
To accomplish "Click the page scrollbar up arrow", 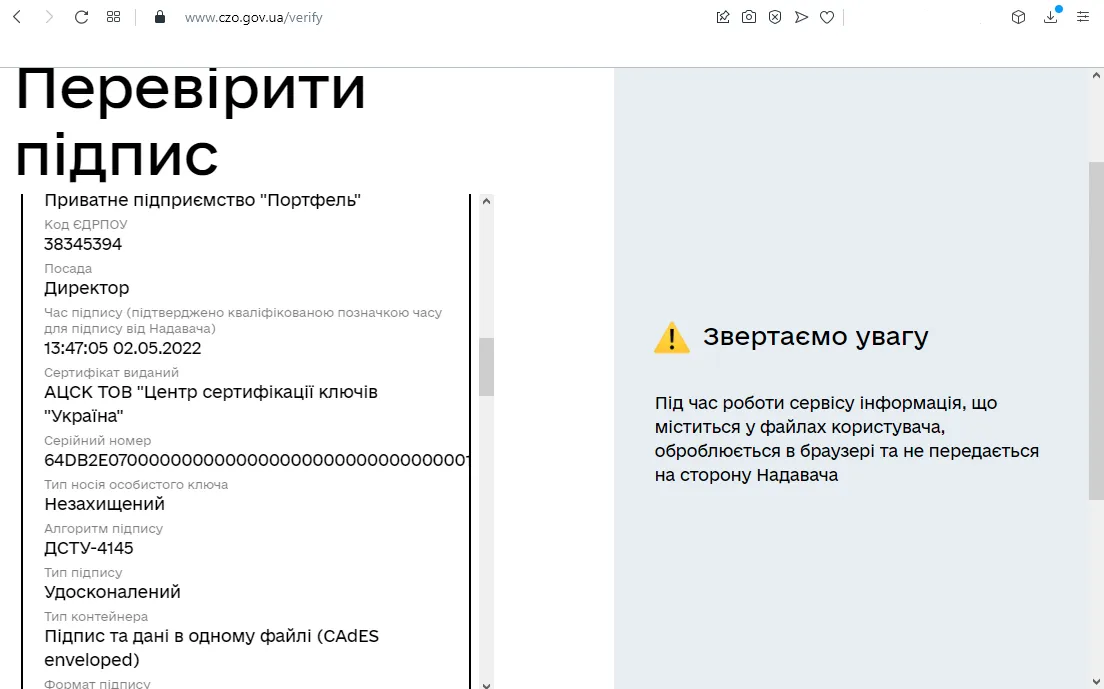I will coord(1096,75).
